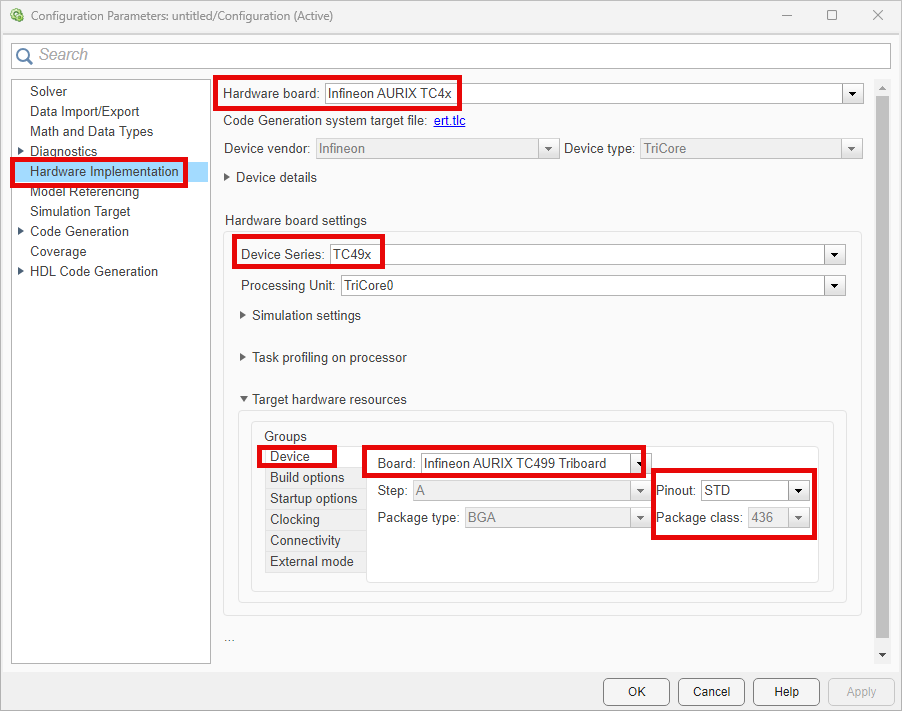Open the Device Series dropdown
This screenshot has width=902, height=711.
click(835, 254)
